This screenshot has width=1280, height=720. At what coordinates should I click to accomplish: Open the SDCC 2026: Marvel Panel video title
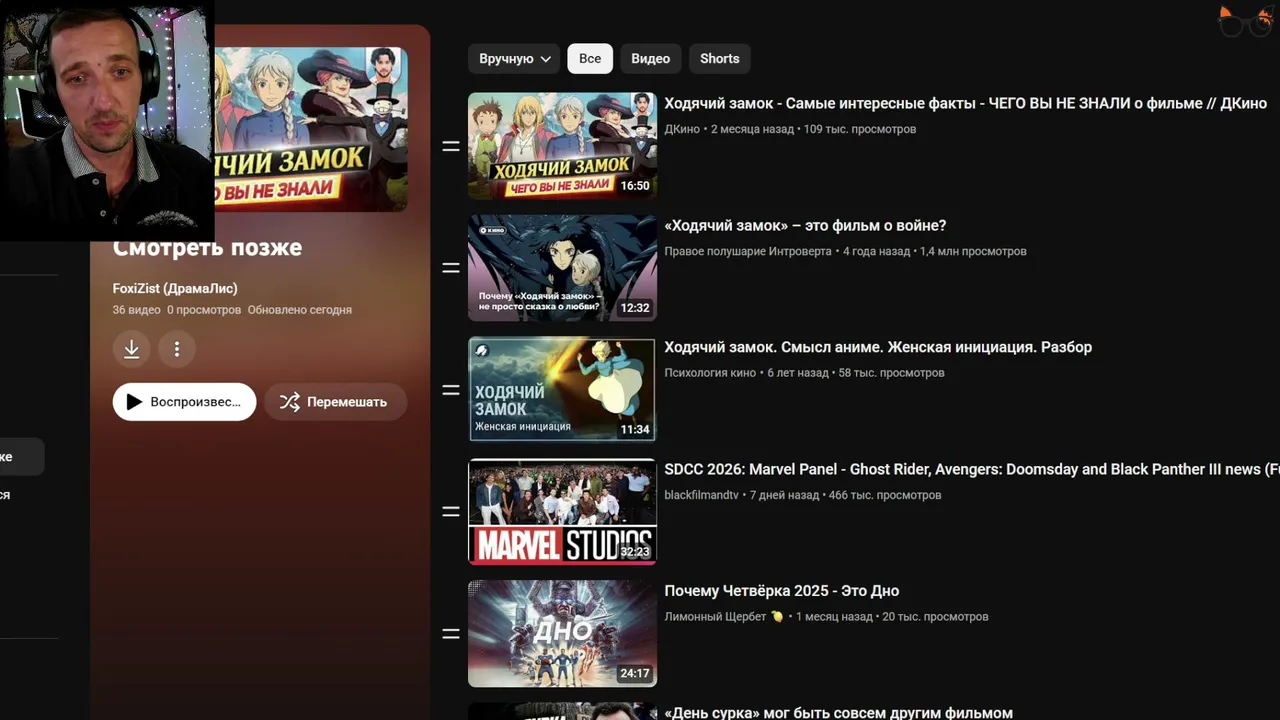point(972,469)
